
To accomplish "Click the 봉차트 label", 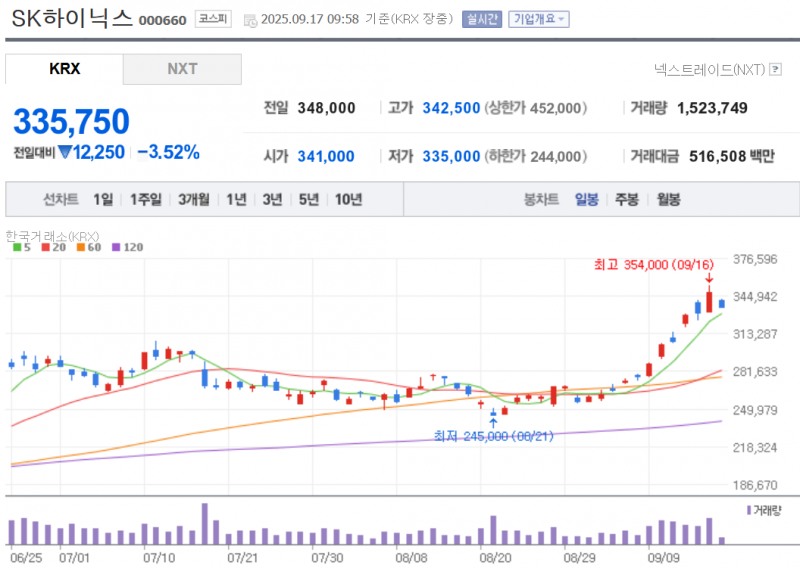I will (541, 199).
